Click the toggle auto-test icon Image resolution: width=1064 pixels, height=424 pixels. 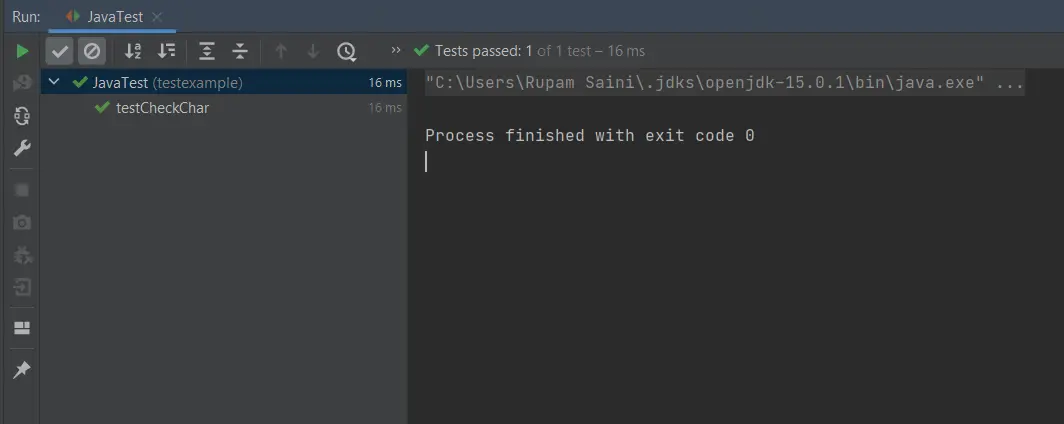[22, 115]
